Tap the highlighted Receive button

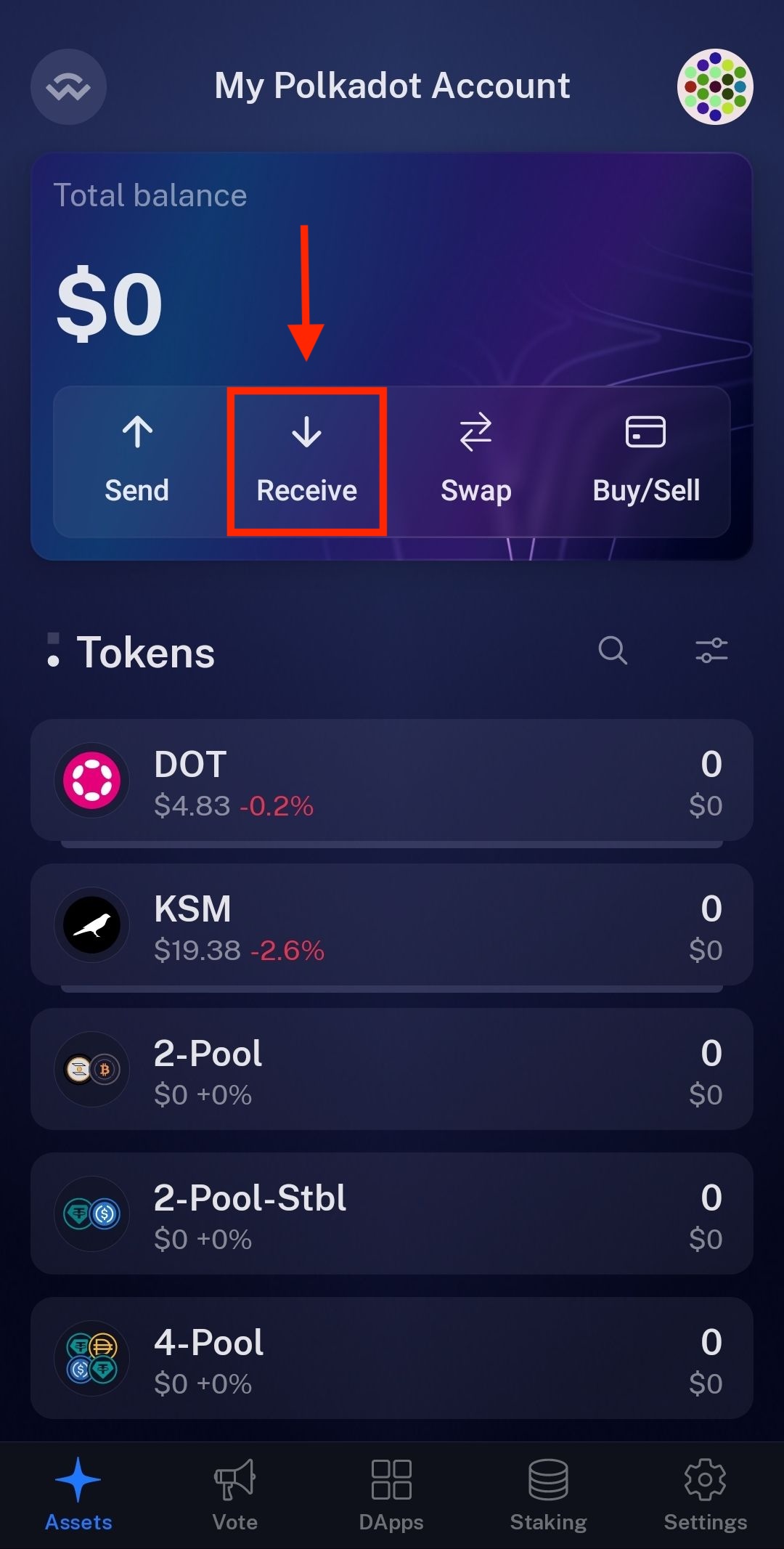click(306, 461)
